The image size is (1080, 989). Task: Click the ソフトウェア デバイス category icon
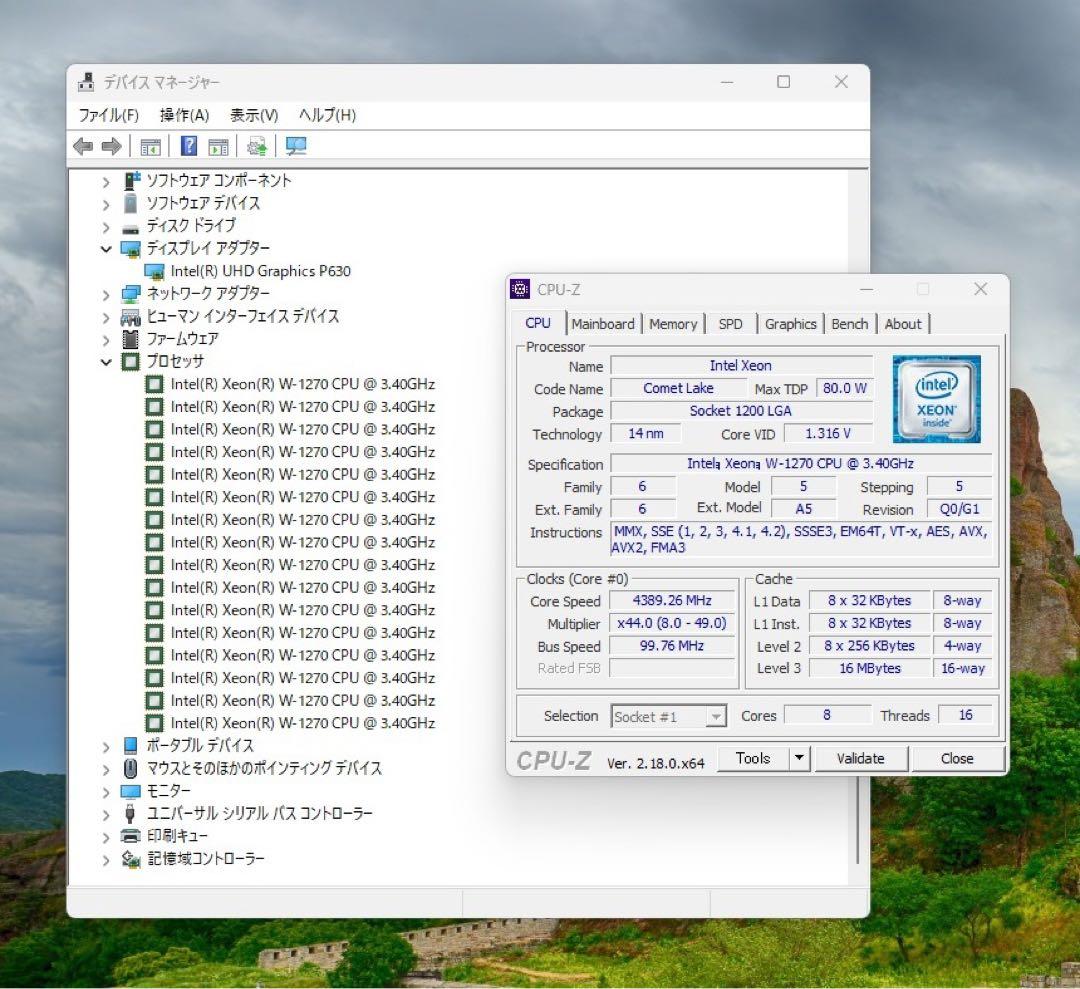(x=131, y=203)
